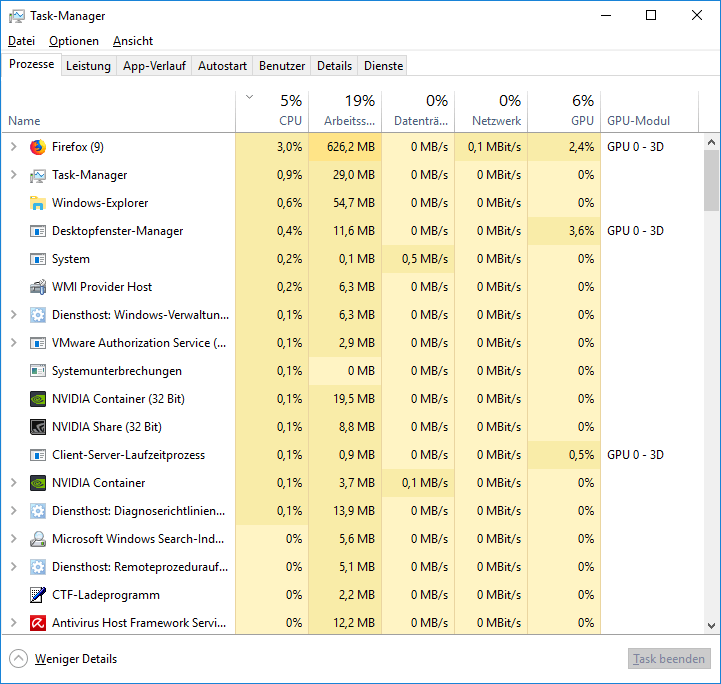The image size is (721, 684).
Task: Click the WMI Provider Host icon
Action: point(38,287)
